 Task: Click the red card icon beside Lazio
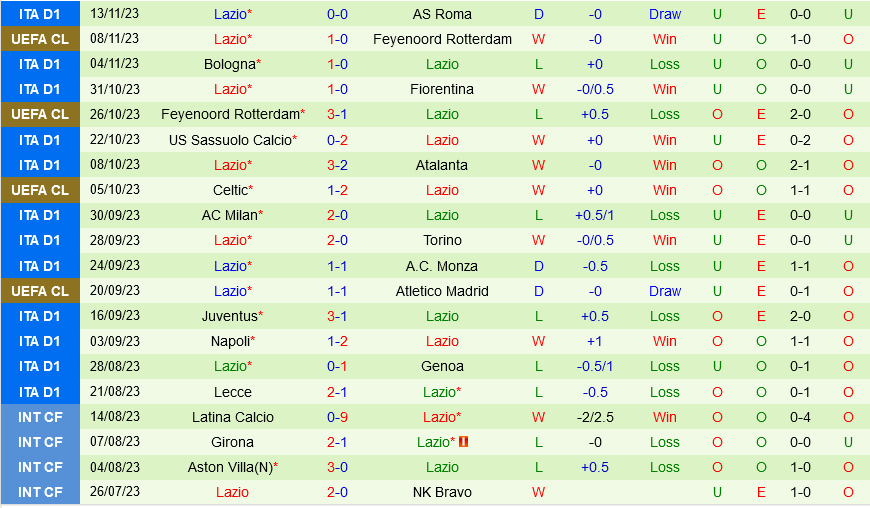(x=464, y=442)
